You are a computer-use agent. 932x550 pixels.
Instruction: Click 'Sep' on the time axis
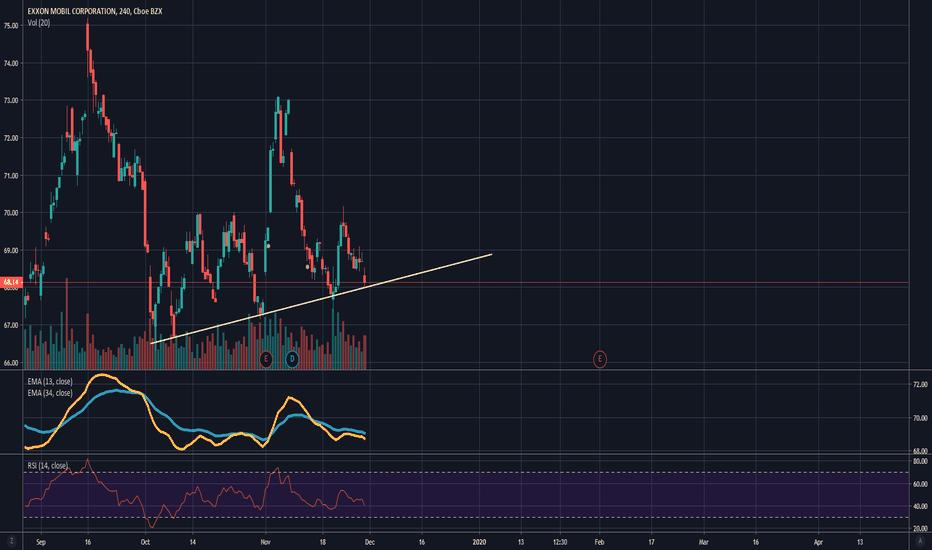[x=41, y=542]
